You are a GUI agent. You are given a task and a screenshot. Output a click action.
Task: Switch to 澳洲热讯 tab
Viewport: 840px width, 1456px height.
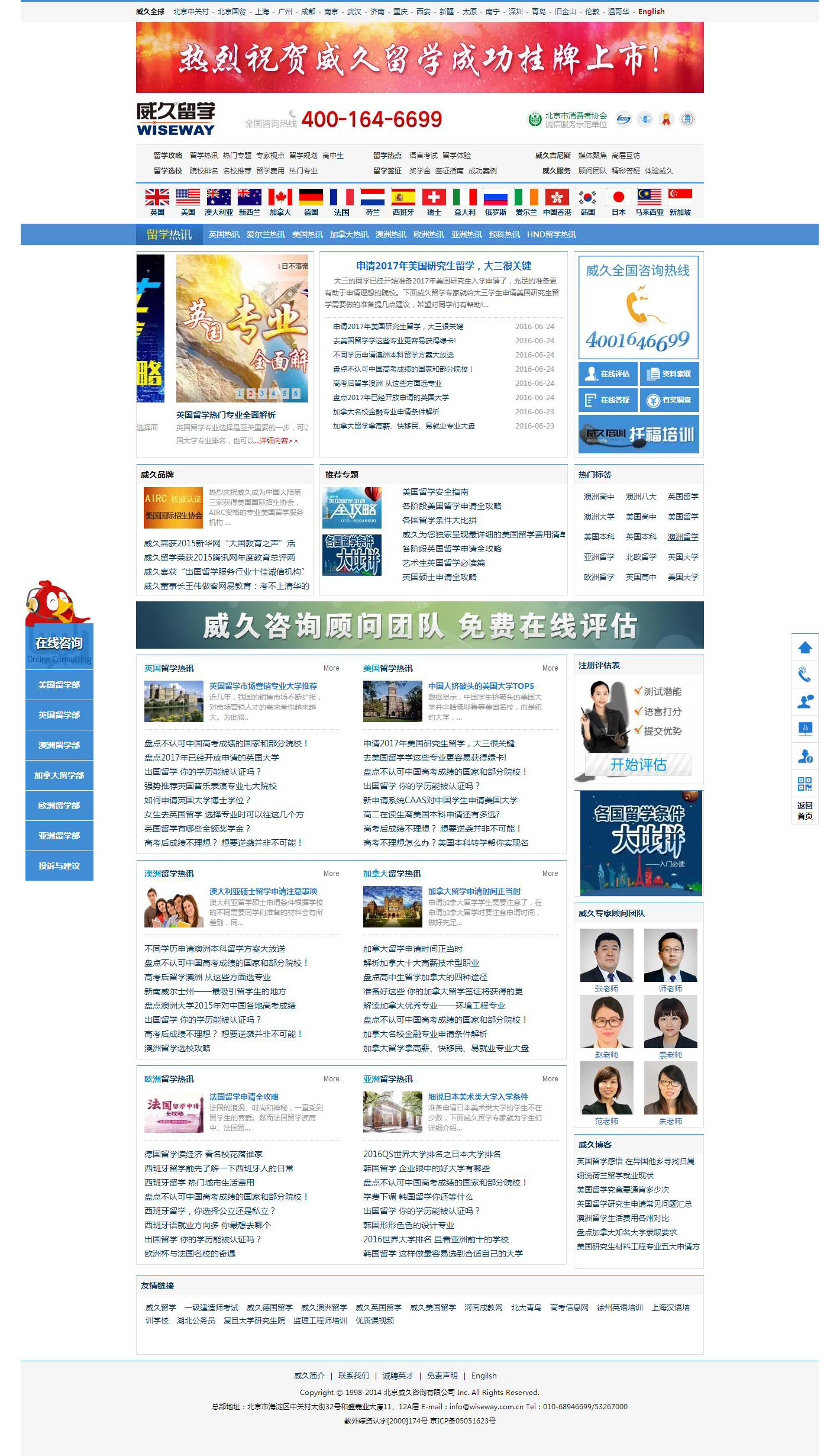[x=390, y=234]
